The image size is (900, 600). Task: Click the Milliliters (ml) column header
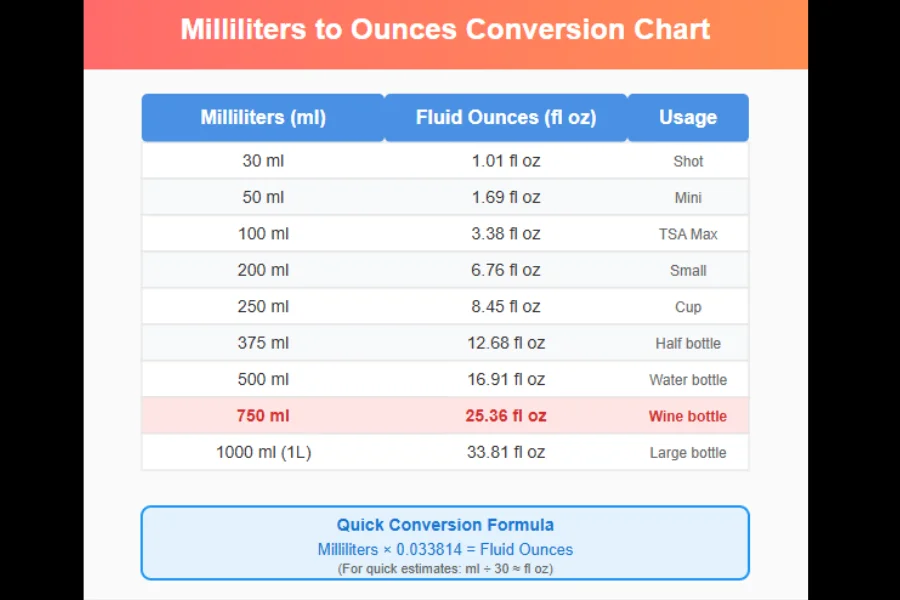tap(263, 118)
